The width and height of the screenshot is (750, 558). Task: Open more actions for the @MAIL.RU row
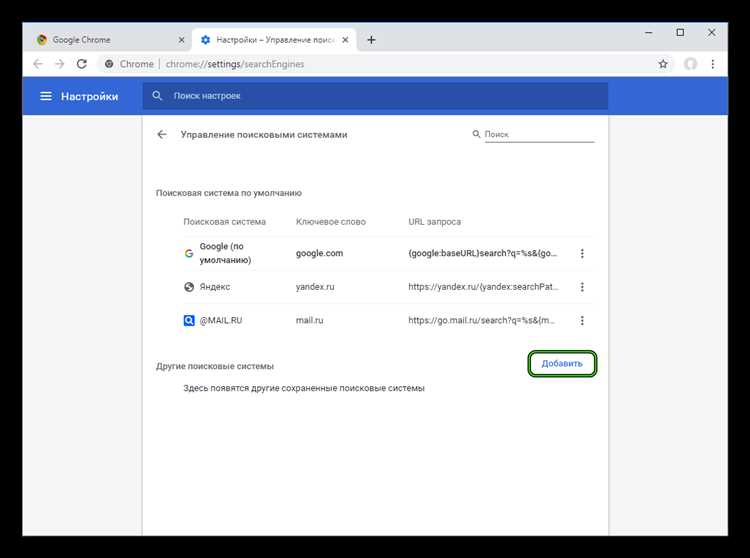point(582,320)
